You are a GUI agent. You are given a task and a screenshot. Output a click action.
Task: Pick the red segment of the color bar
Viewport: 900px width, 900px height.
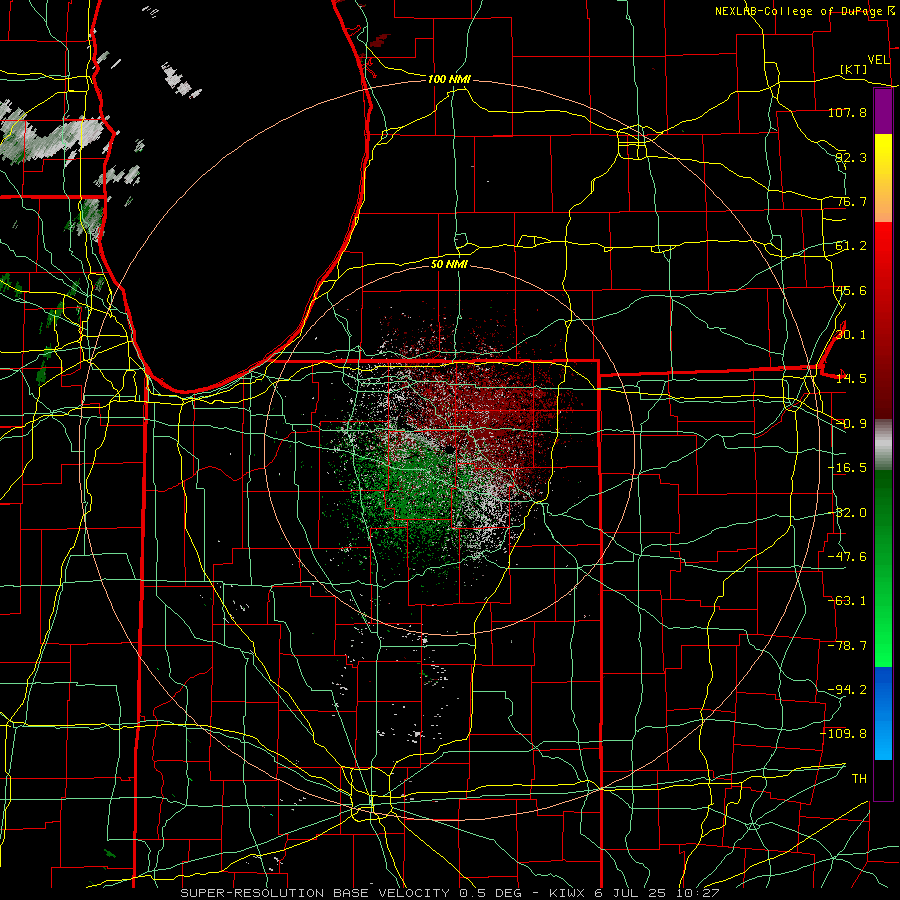click(x=883, y=320)
